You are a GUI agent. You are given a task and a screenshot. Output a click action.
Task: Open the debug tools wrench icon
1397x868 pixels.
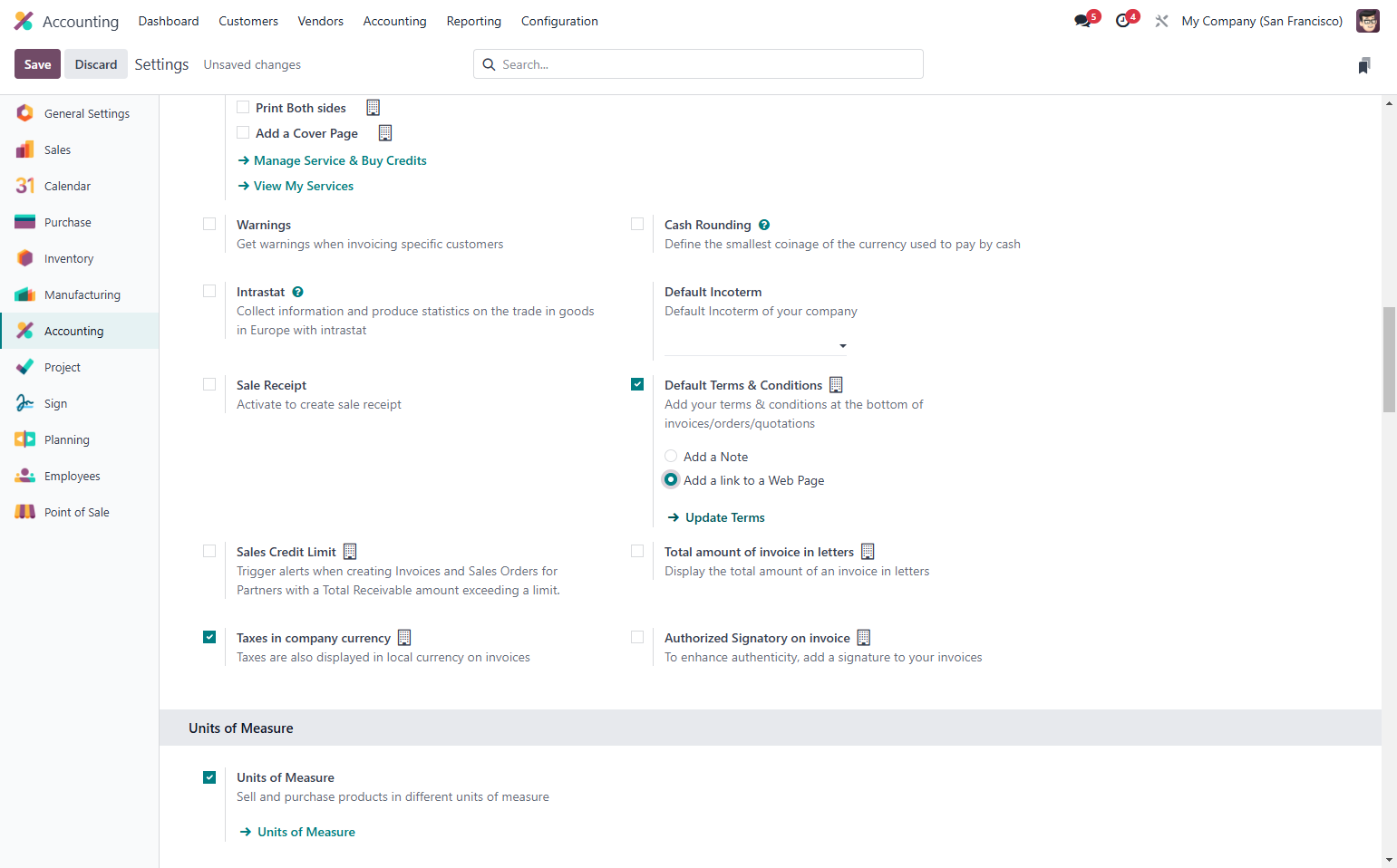click(x=1161, y=21)
